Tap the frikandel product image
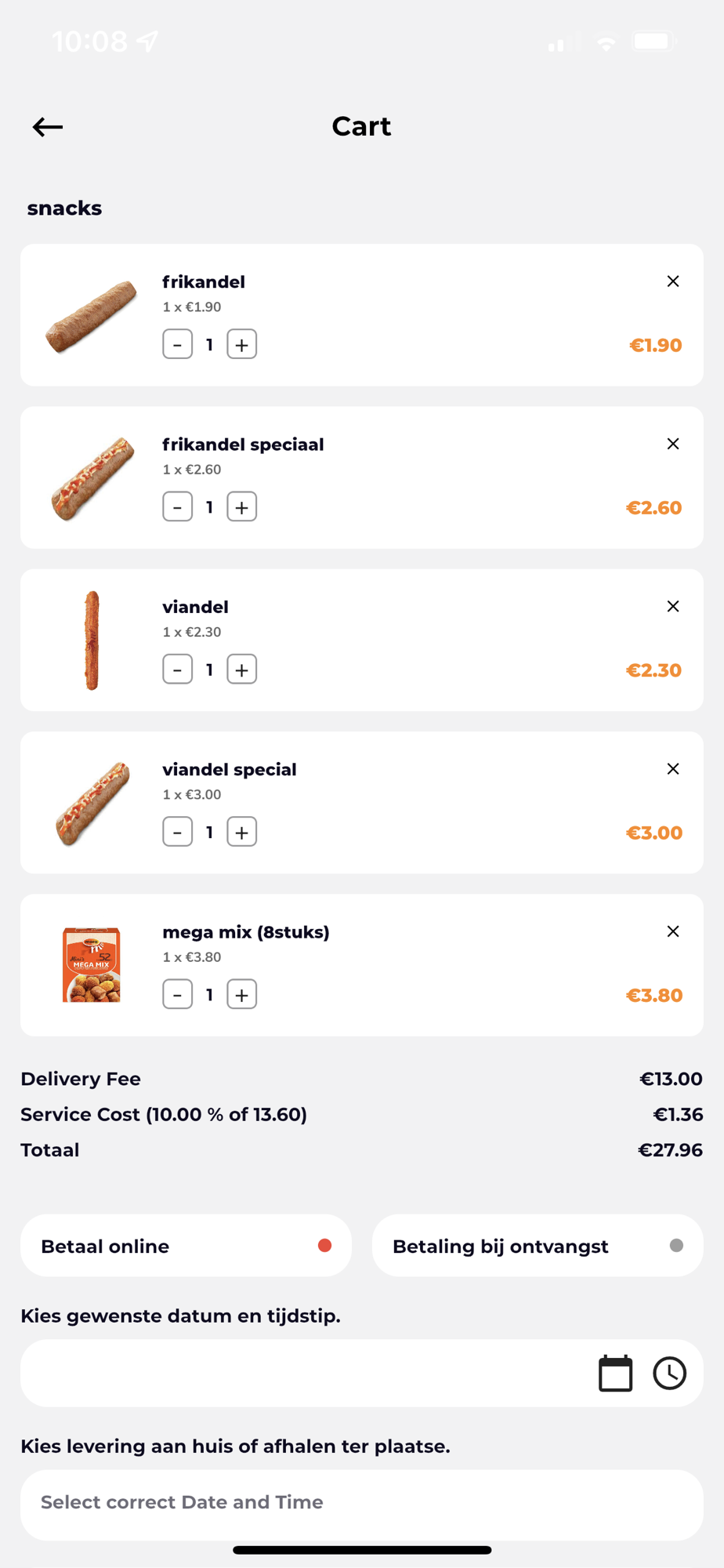 coord(92,315)
